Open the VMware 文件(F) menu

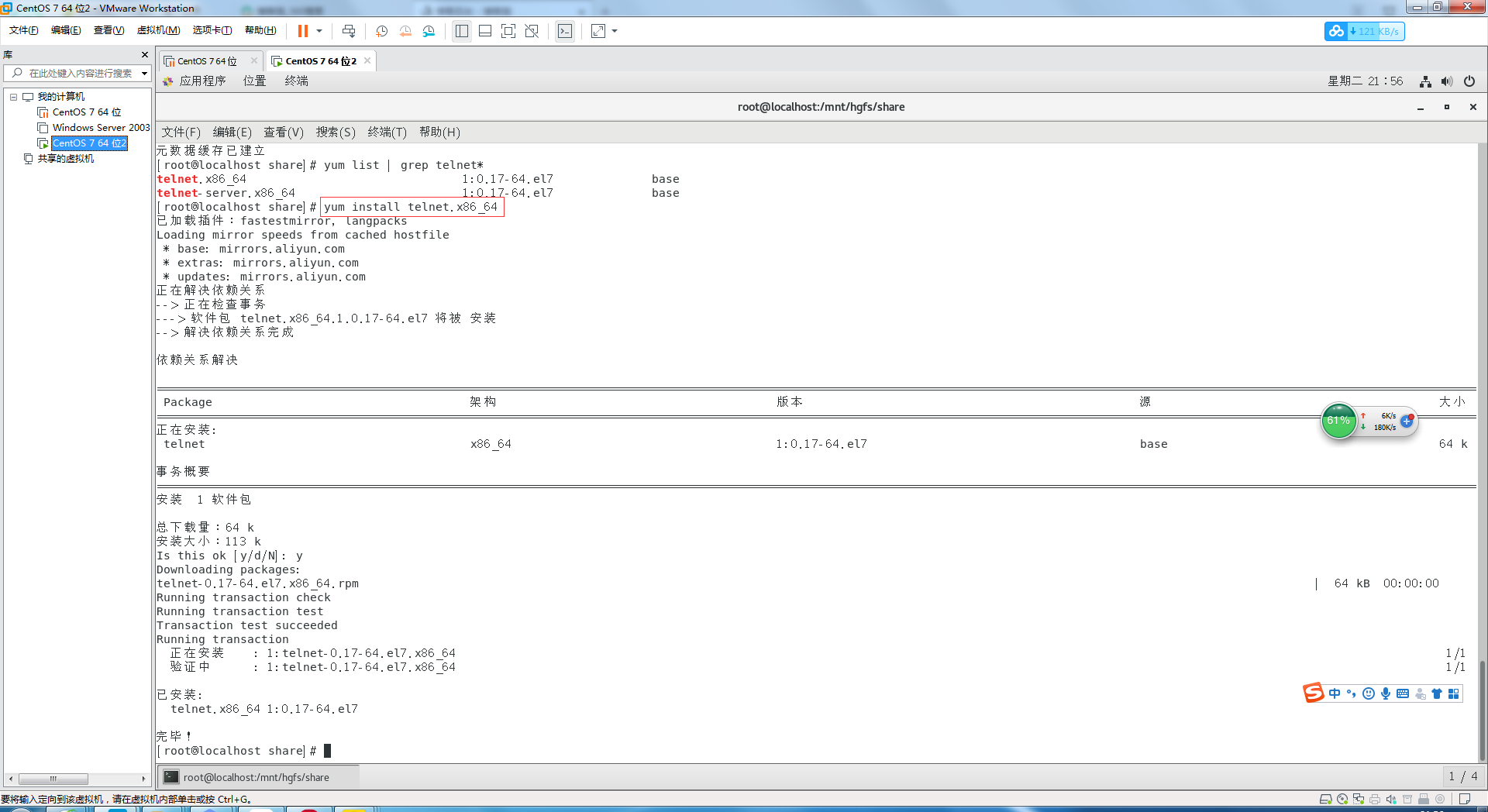[23, 30]
